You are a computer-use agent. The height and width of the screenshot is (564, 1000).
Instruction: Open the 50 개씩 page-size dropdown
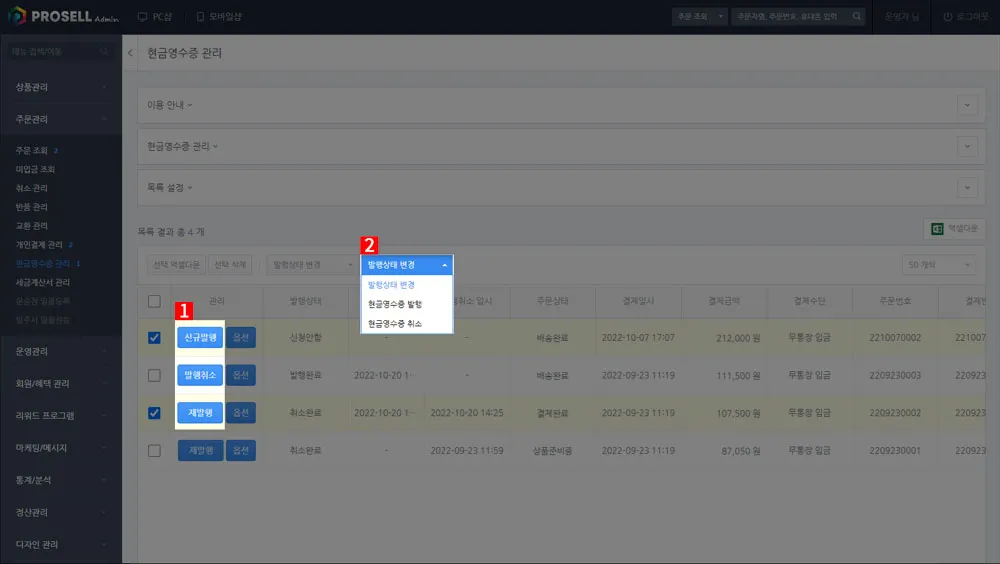pos(939,265)
